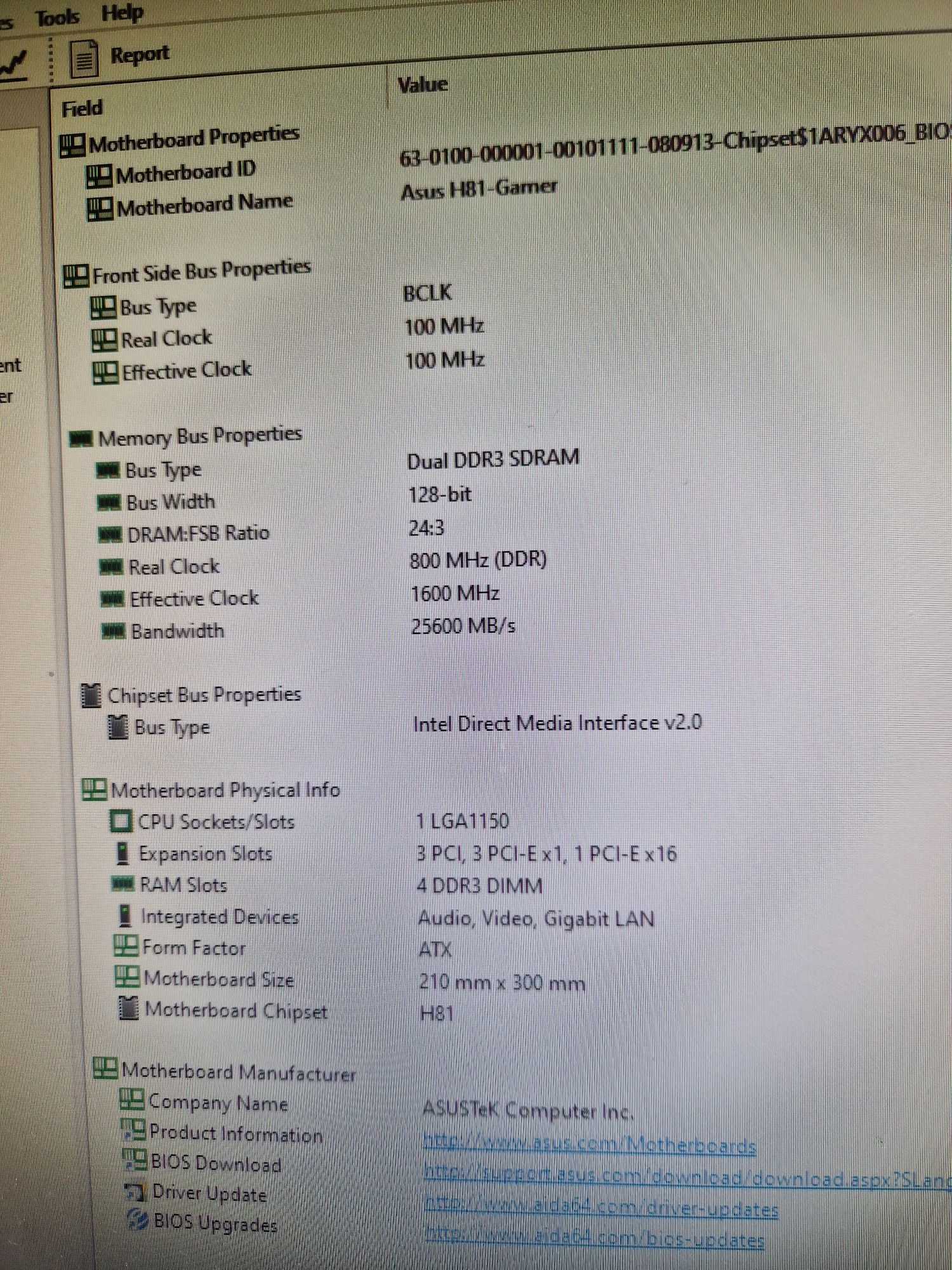This screenshot has width=952, height=1270.
Task: Click the Motherboard Chipset chip icon
Action: point(129,1008)
